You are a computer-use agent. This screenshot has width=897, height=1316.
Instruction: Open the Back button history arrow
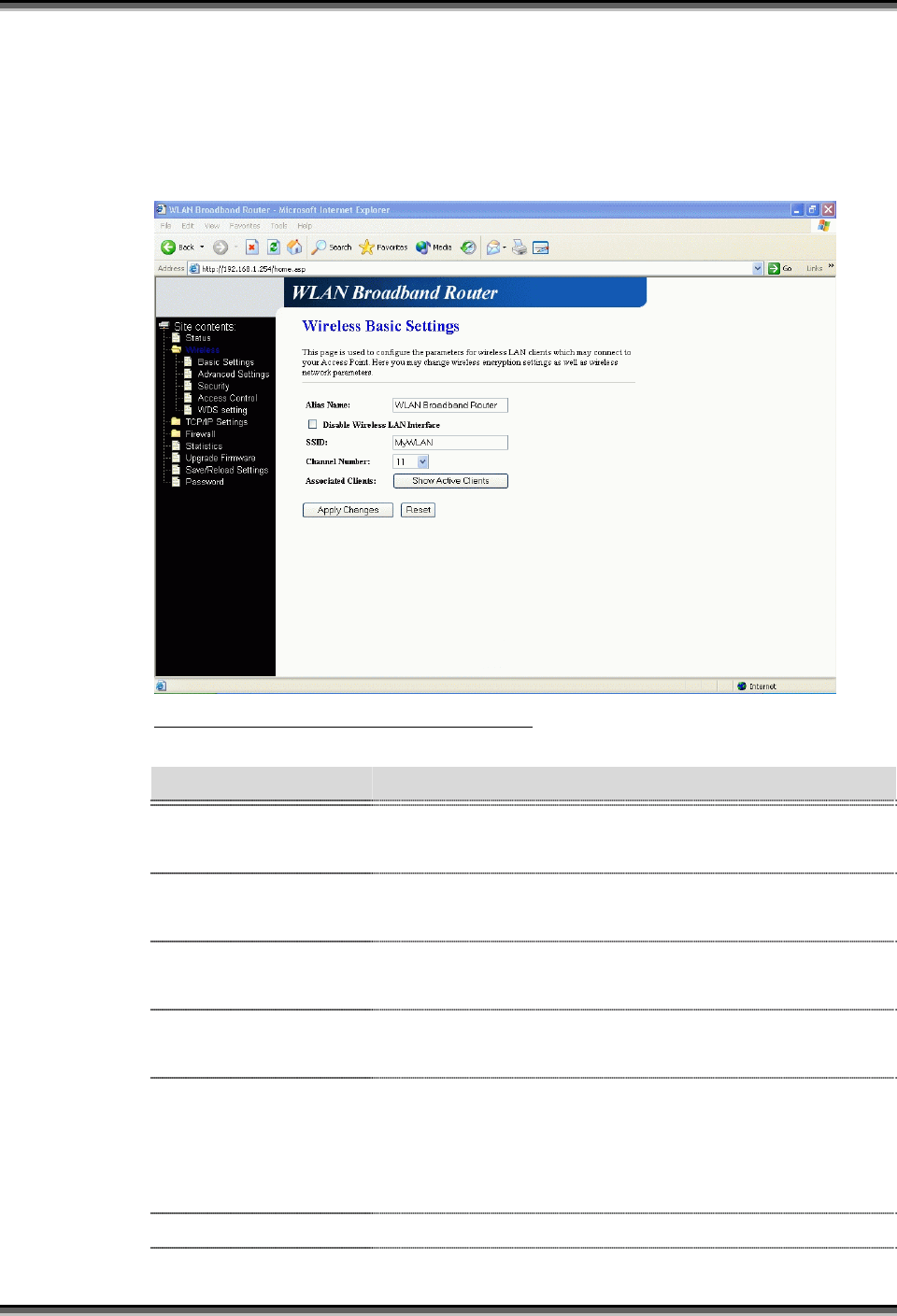pos(202,248)
